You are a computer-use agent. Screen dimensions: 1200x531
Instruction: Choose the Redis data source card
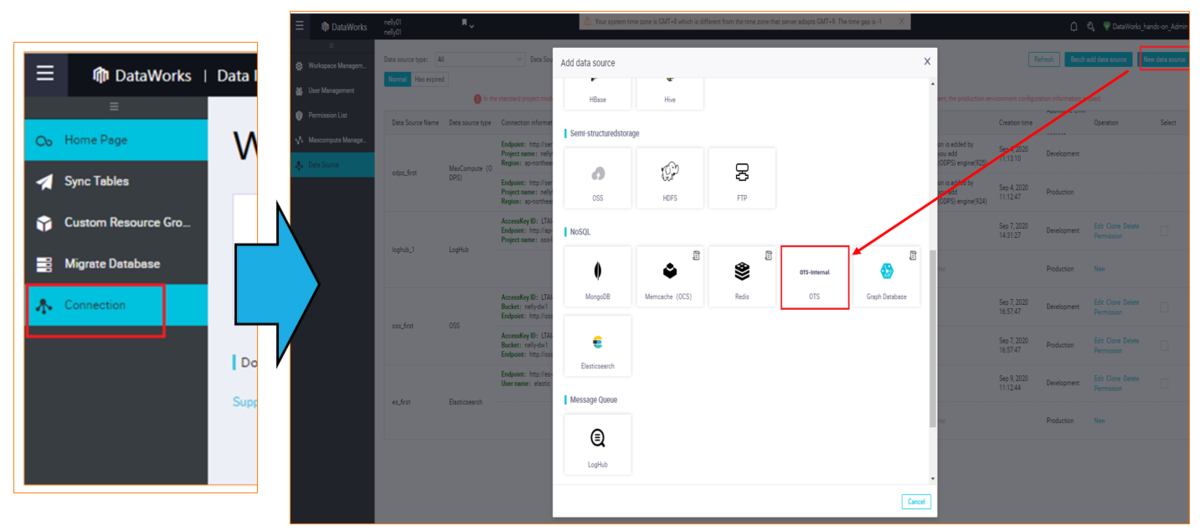(742, 277)
